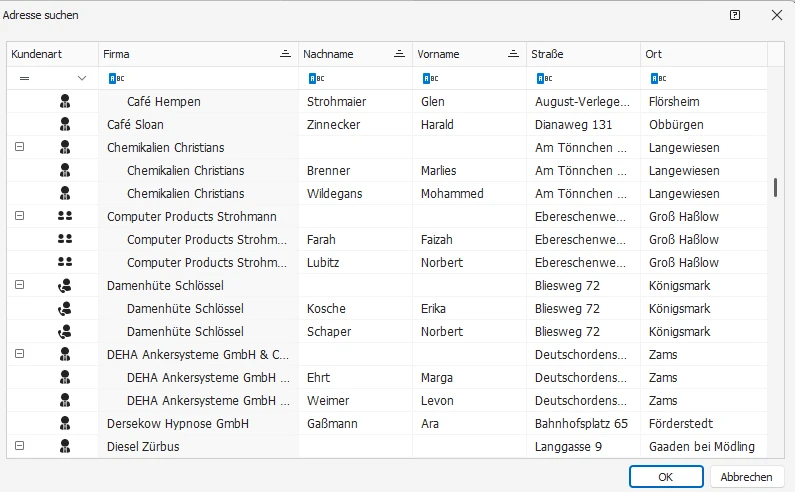Image resolution: width=795 pixels, height=492 pixels.
Task: Click the first name Marga
Action: click(437, 378)
